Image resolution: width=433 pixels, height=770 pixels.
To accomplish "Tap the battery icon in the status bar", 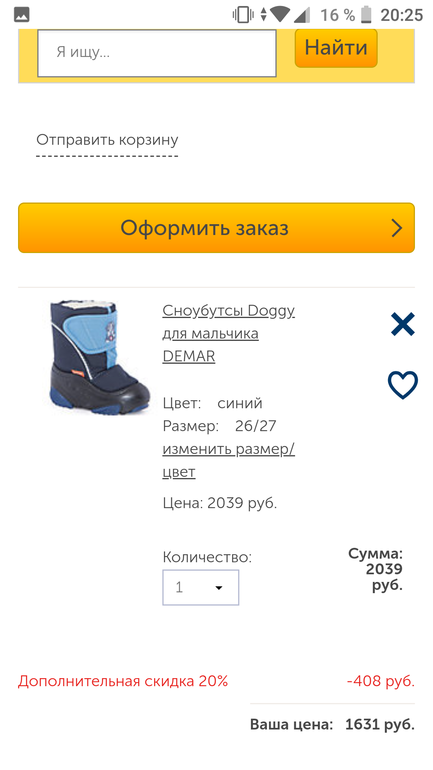I will 366,15.
